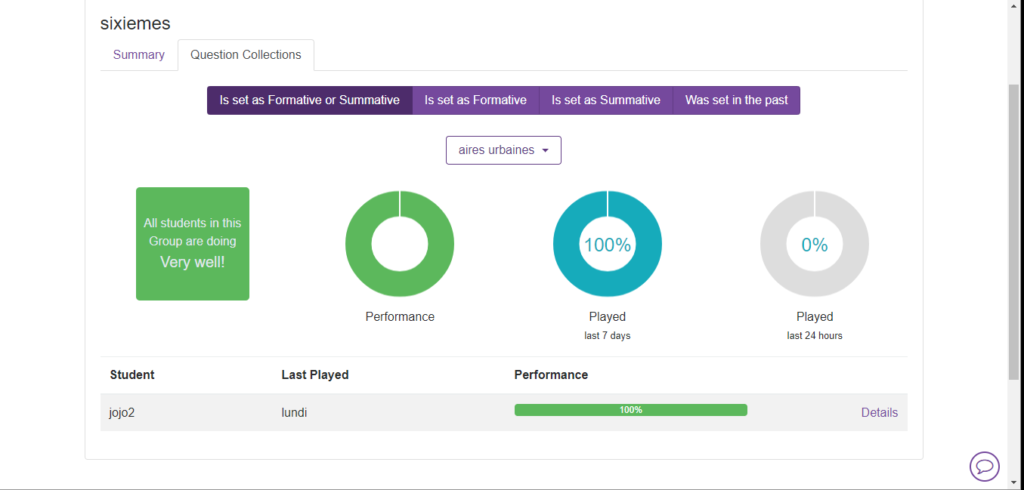Switch to the Summary tab

tap(138, 55)
